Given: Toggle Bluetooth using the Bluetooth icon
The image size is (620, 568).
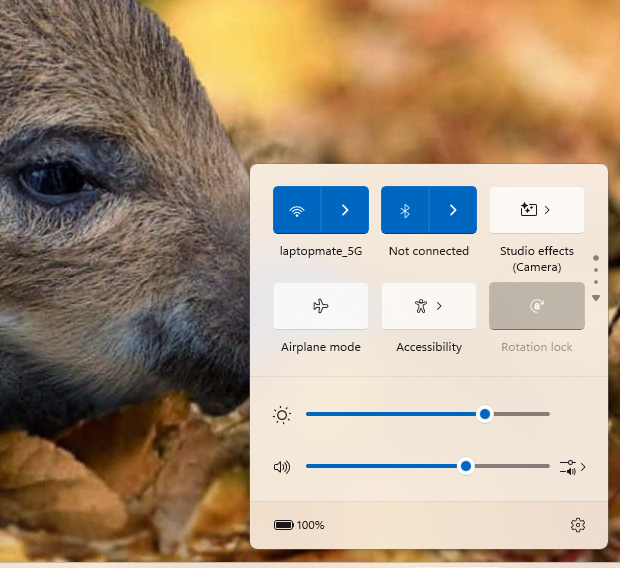Looking at the screenshot, I should tap(405, 210).
